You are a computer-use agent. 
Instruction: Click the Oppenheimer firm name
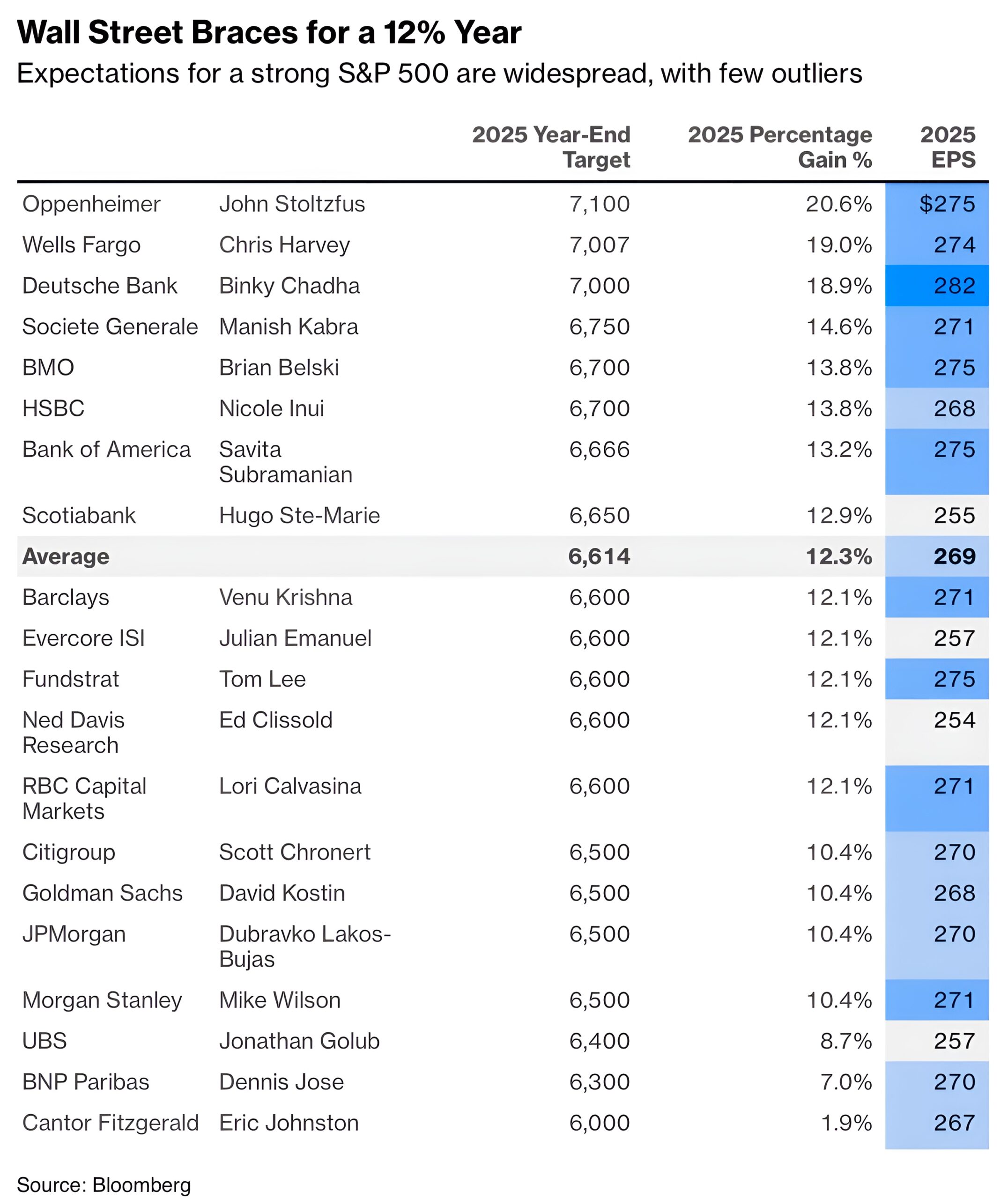pos(91,204)
